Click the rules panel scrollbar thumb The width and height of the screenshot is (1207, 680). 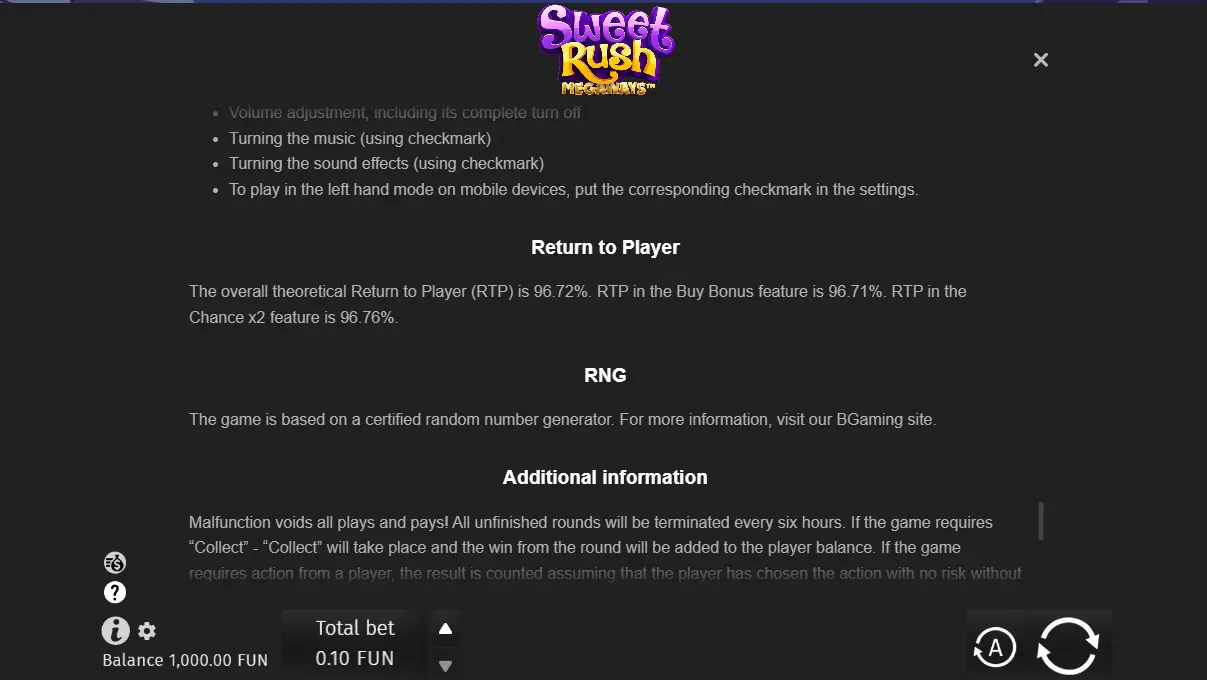point(1041,521)
